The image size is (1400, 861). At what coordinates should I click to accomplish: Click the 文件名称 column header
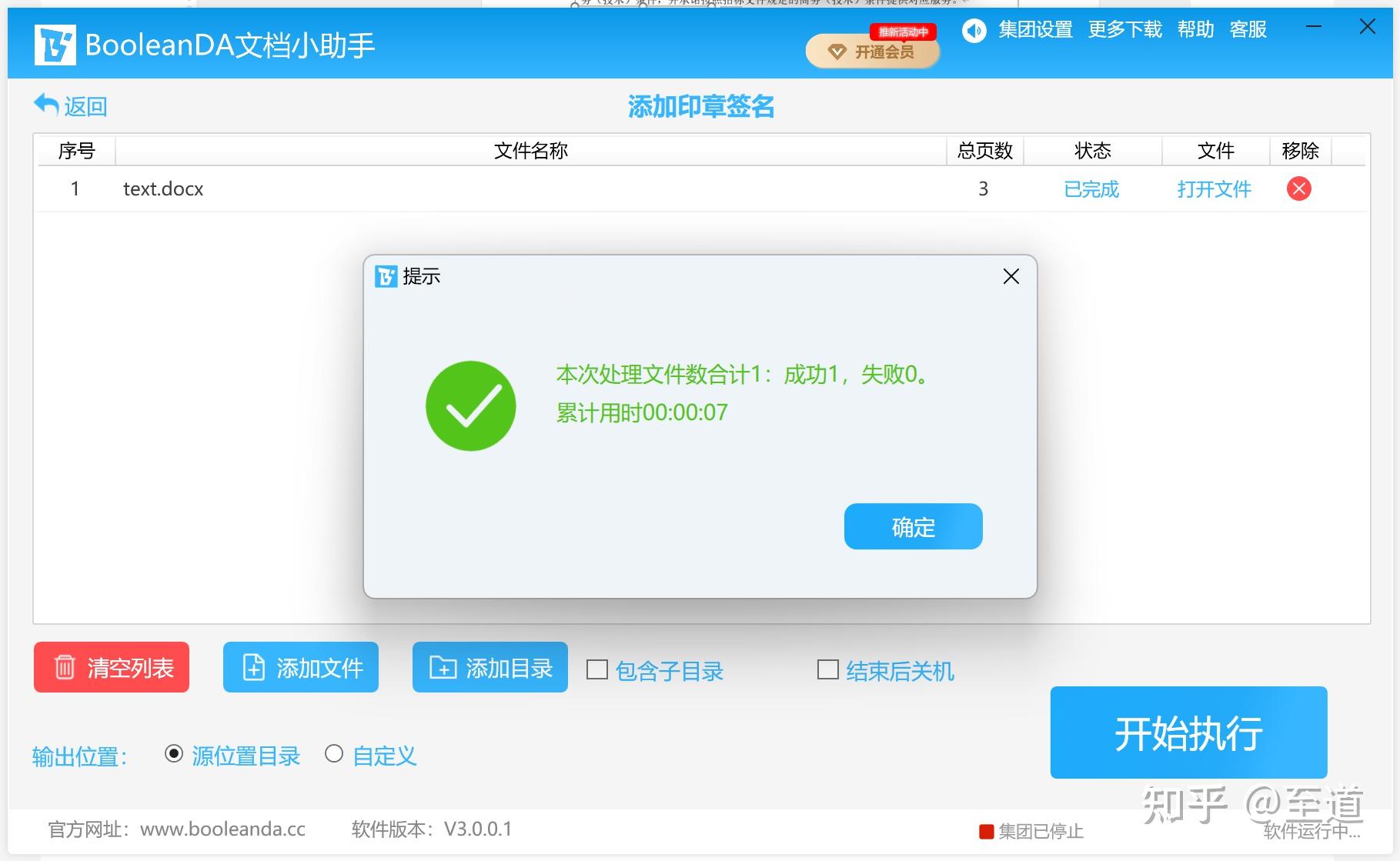click(530, 151)
